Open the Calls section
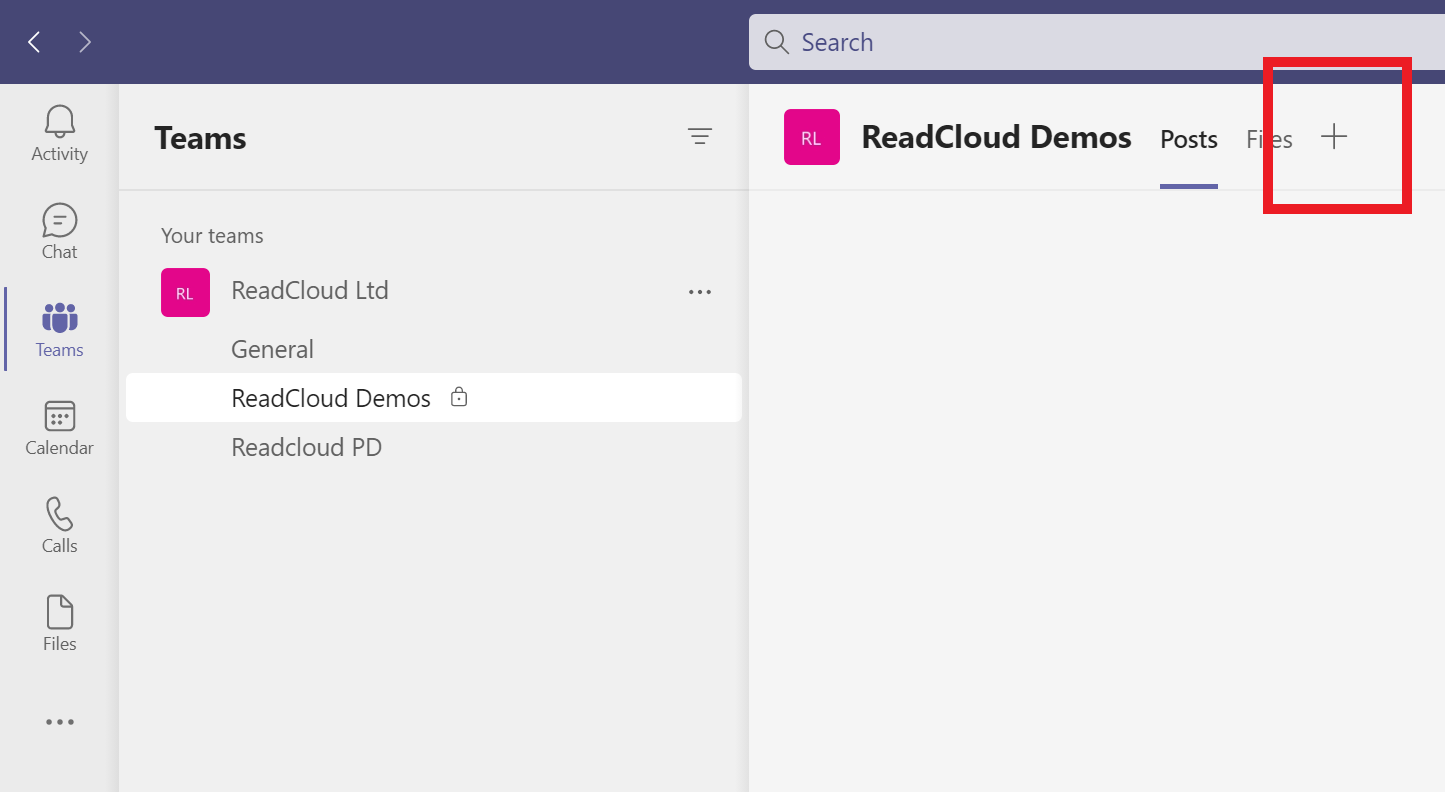Screen dimensions: 1445x792 [59, 524]
